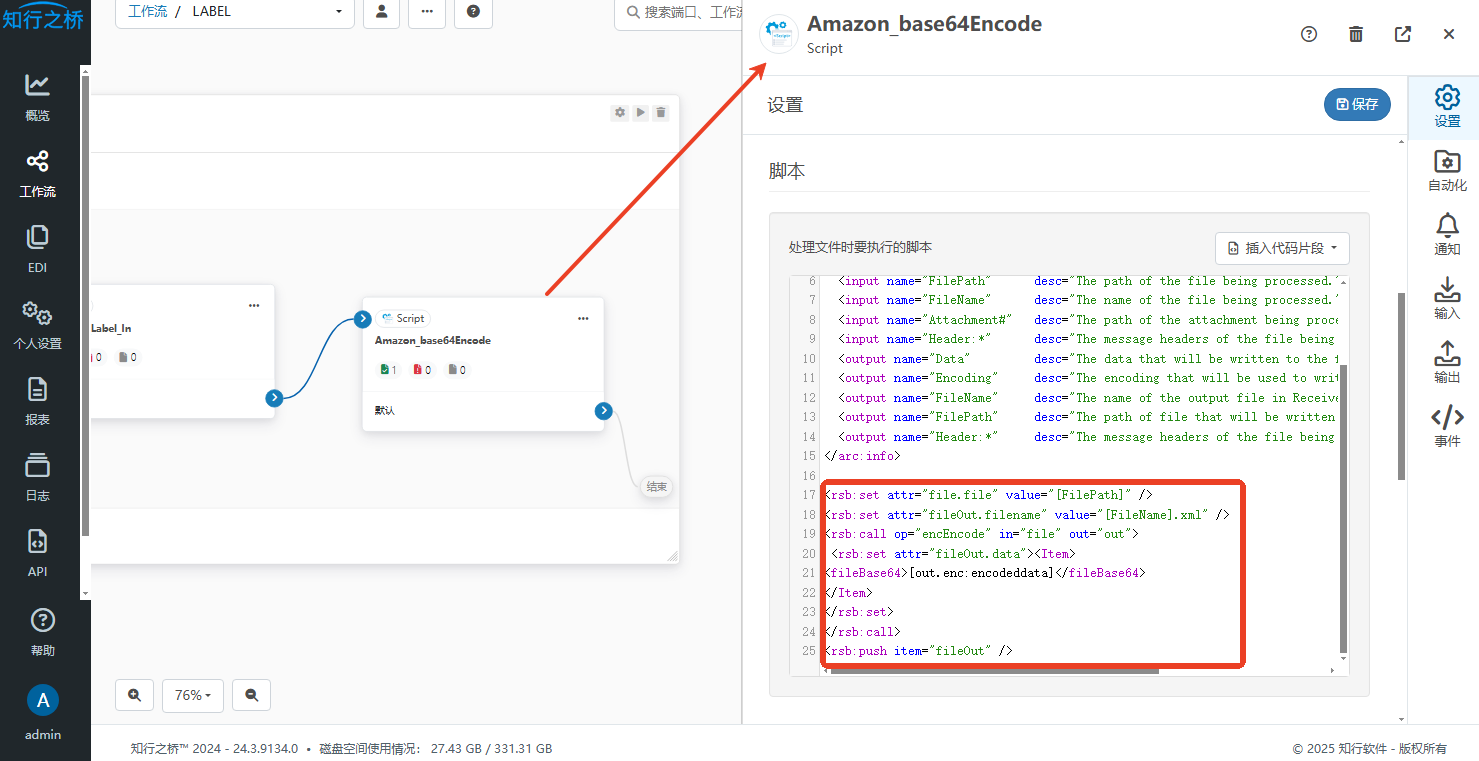This screenshot has width=1479, height=761.
Task: Click the 工作流 breadcrumb link
Action: tap(148, 12)
